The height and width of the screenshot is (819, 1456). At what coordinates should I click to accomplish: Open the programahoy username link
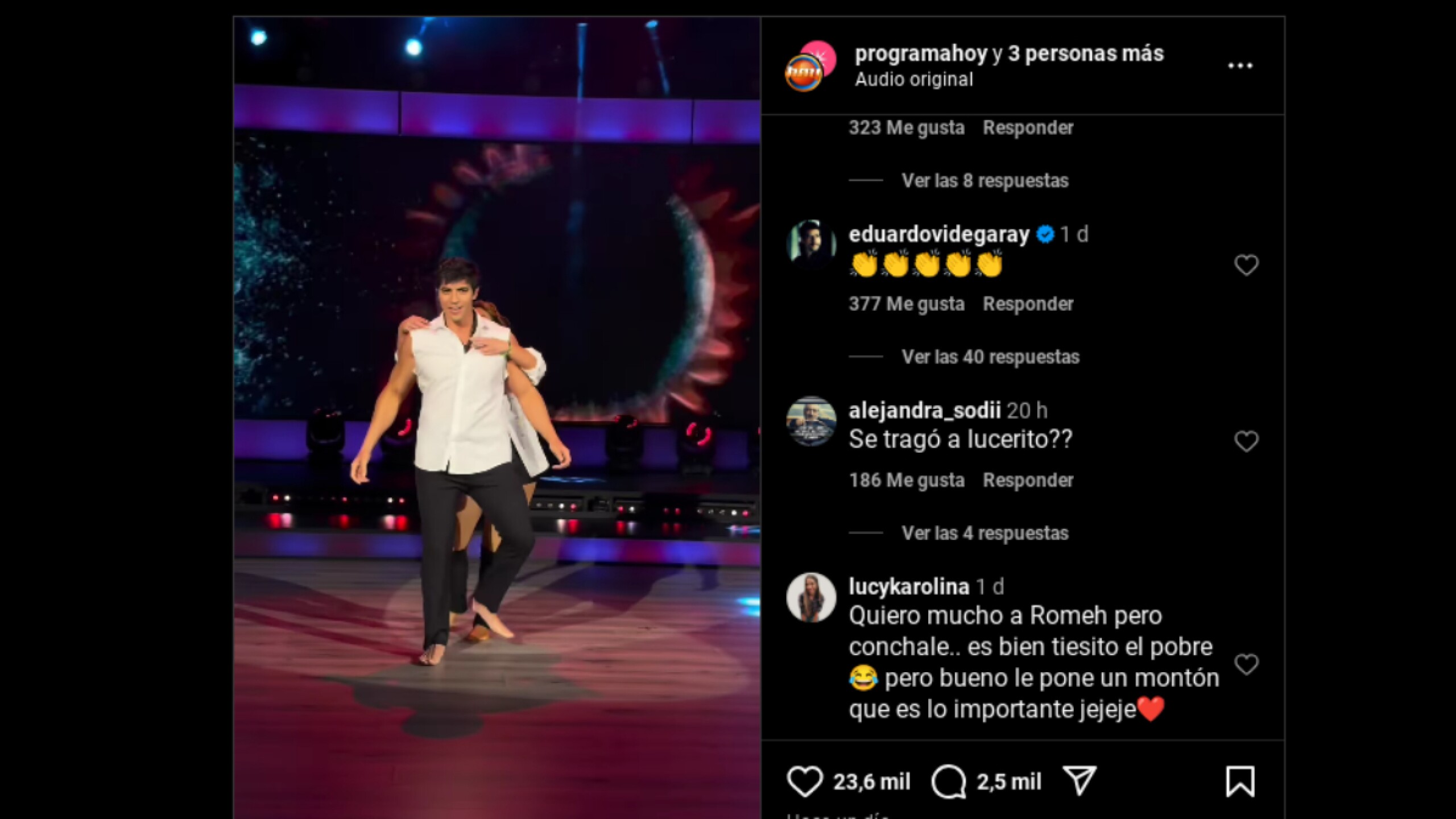921,53
